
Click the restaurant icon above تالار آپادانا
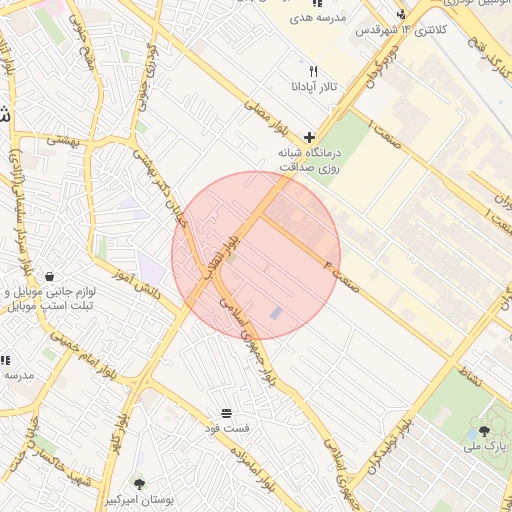click(x=313, y=71)
